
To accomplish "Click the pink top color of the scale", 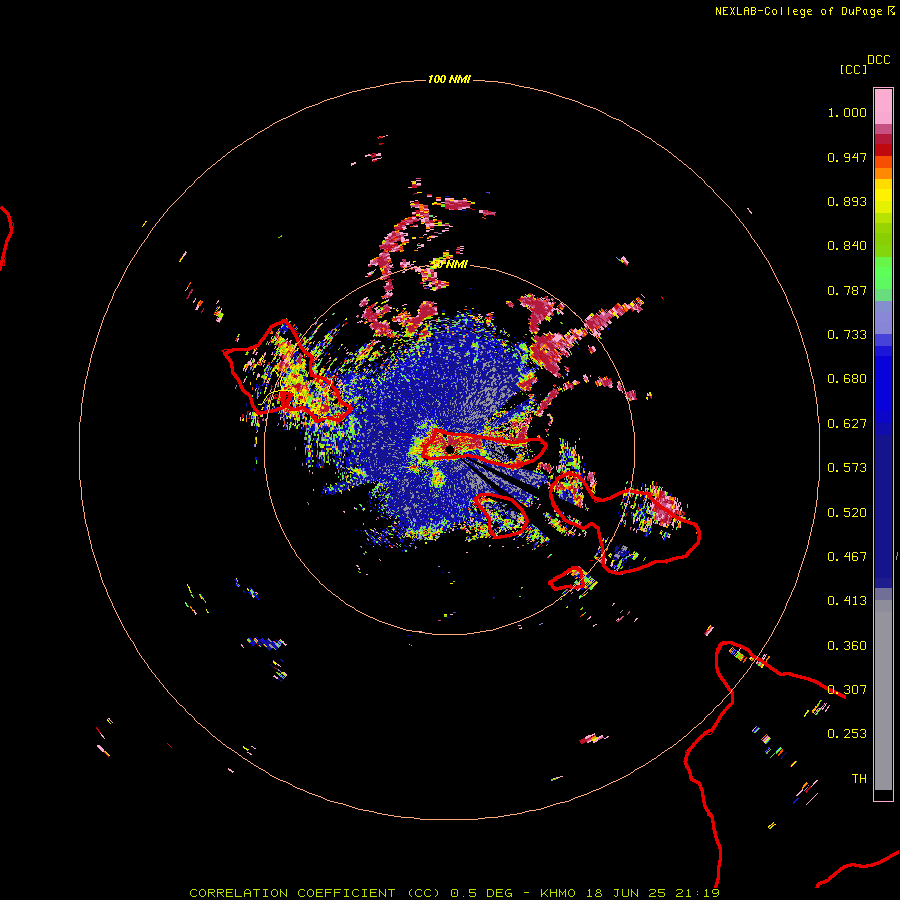I will [x=883, y=107].
